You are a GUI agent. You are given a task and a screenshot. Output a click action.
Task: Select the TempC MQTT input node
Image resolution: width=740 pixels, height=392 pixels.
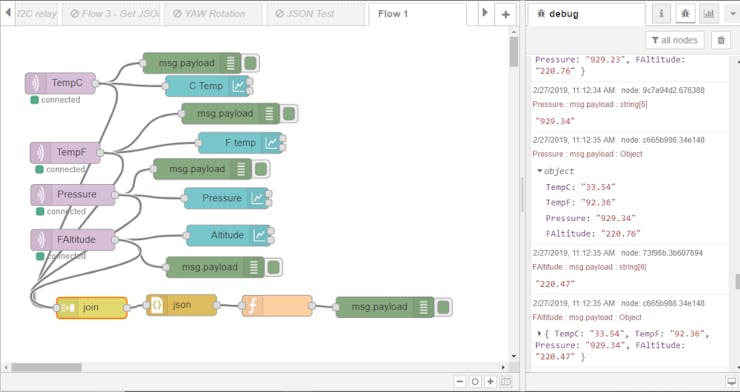(60, 83)
